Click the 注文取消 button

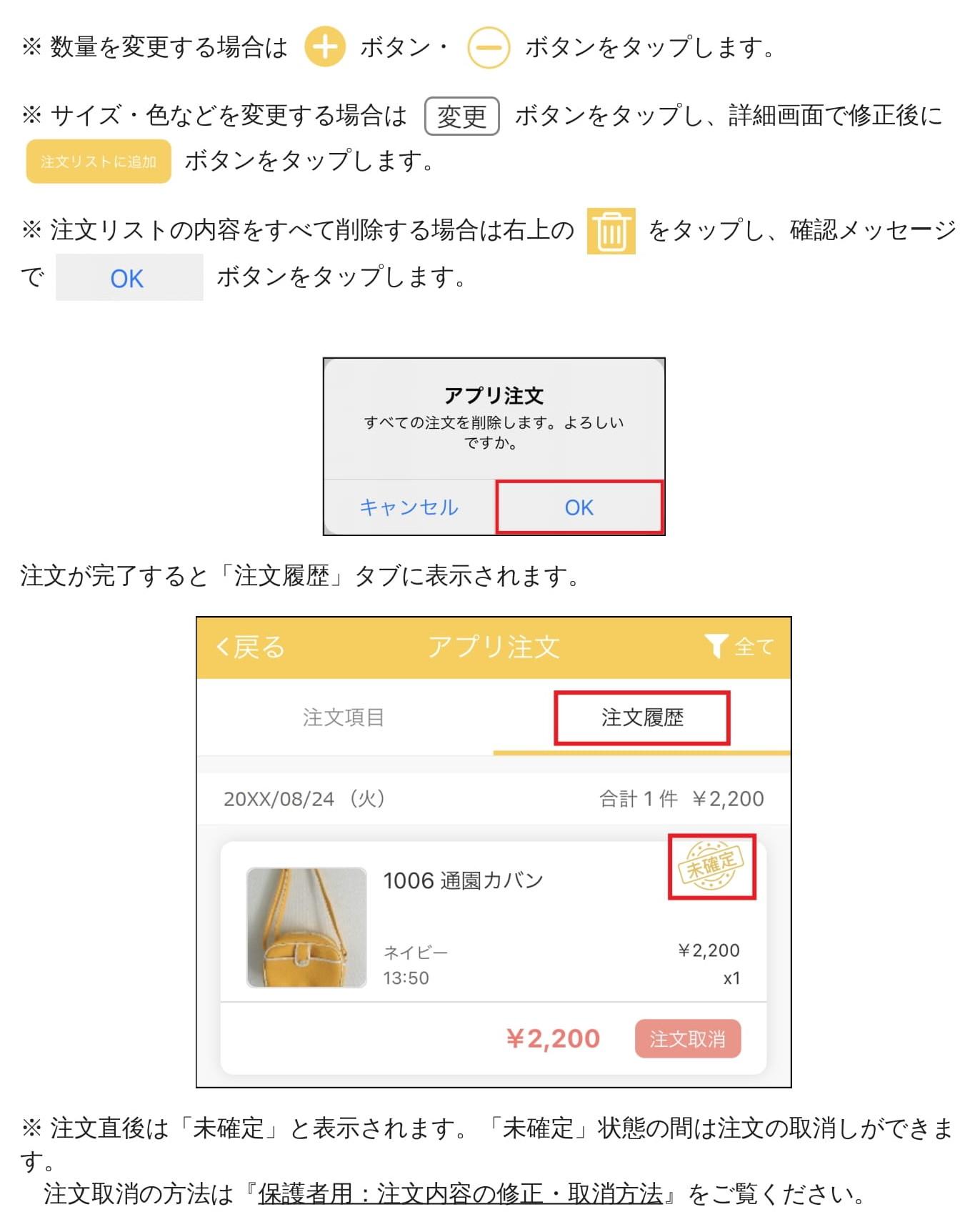pos(688,1038)
